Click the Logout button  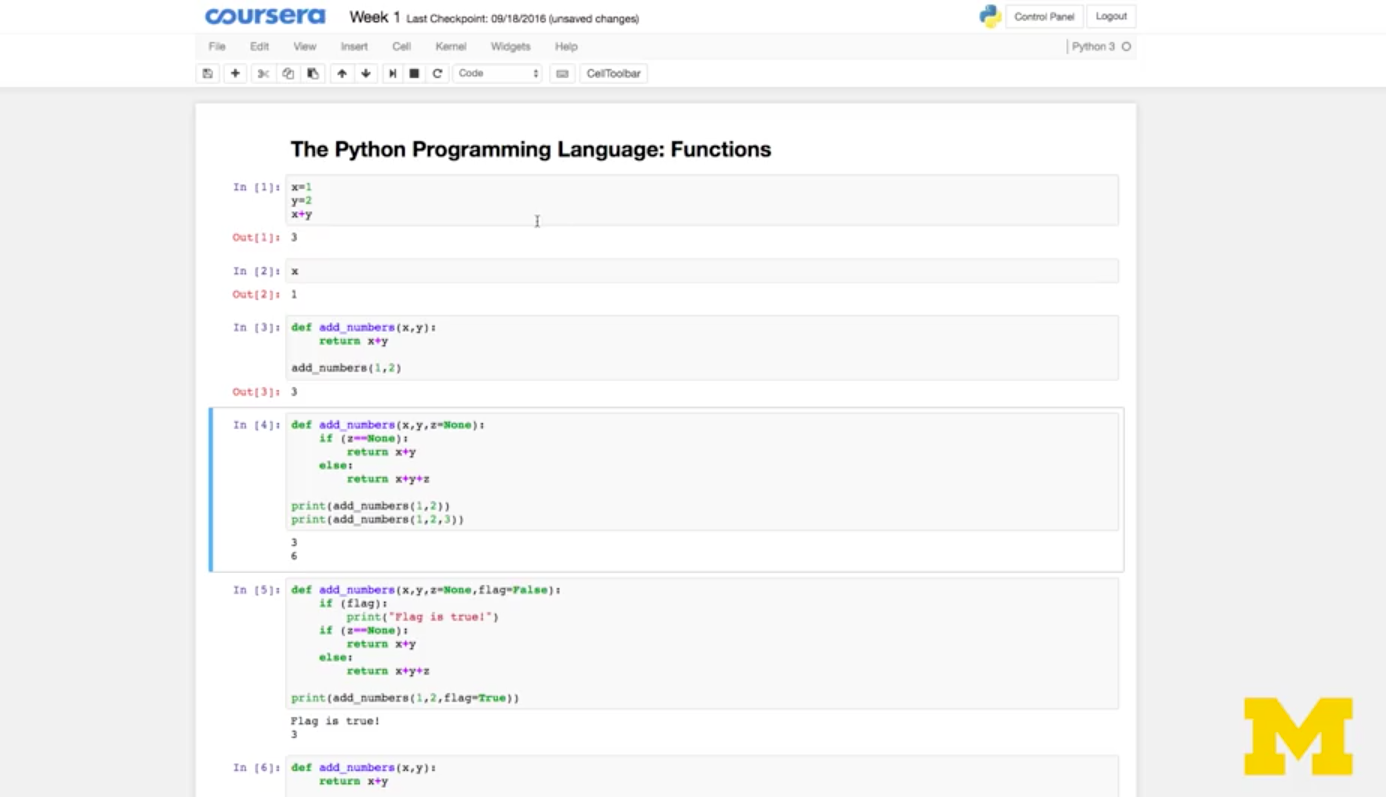coord(1111,16)
